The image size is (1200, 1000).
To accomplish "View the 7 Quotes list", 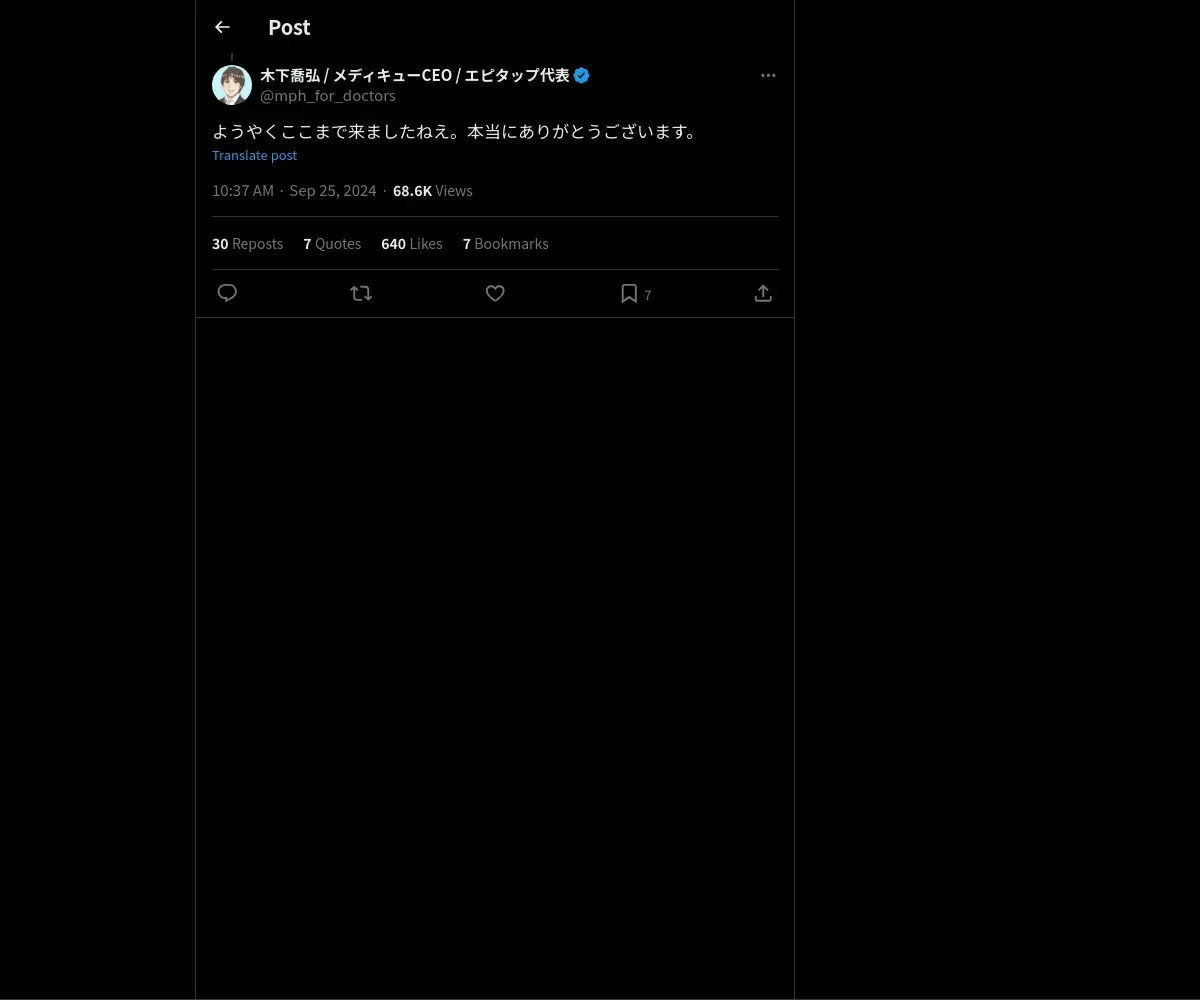I will coord(332,243).
